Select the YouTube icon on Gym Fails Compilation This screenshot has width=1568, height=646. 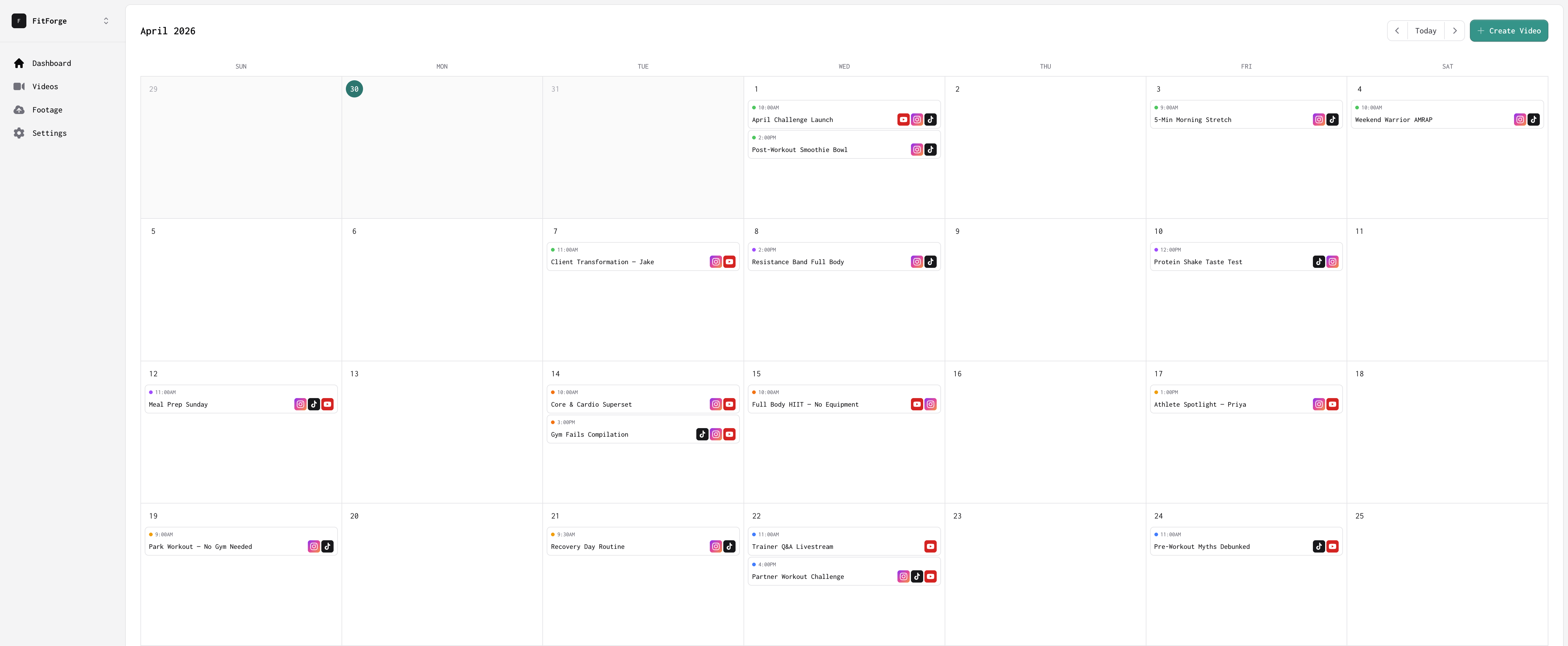[x=730, y=434]
